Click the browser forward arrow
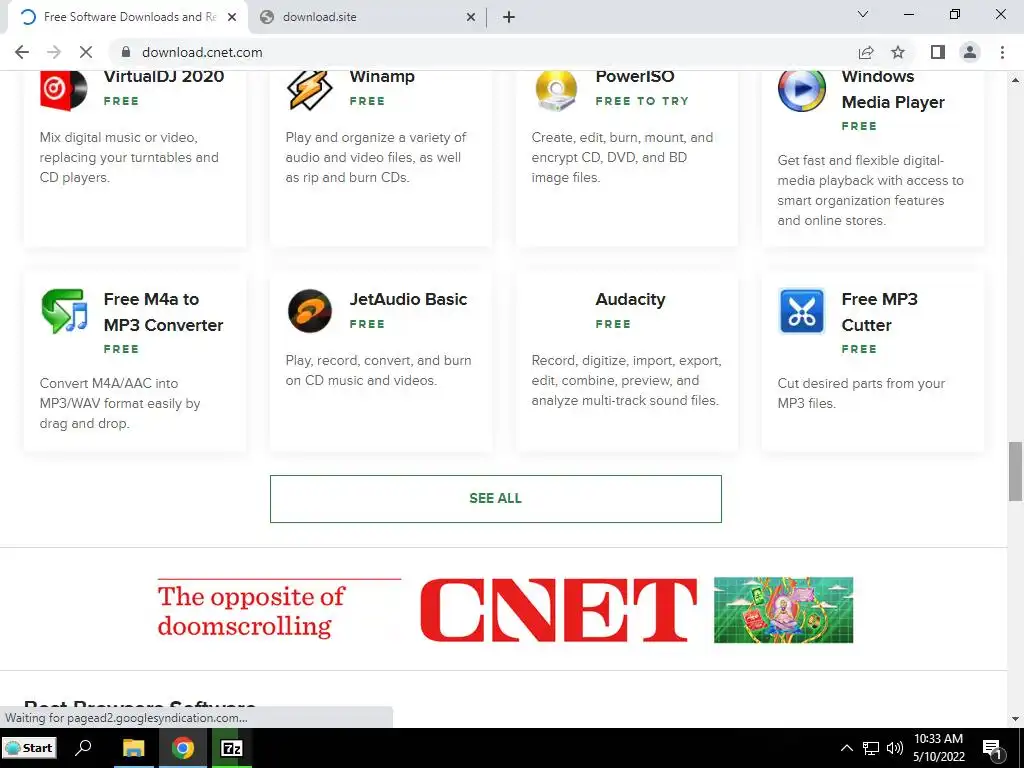Image resolution: width=1024 pixels, height=768 pixels. [54, 52]
